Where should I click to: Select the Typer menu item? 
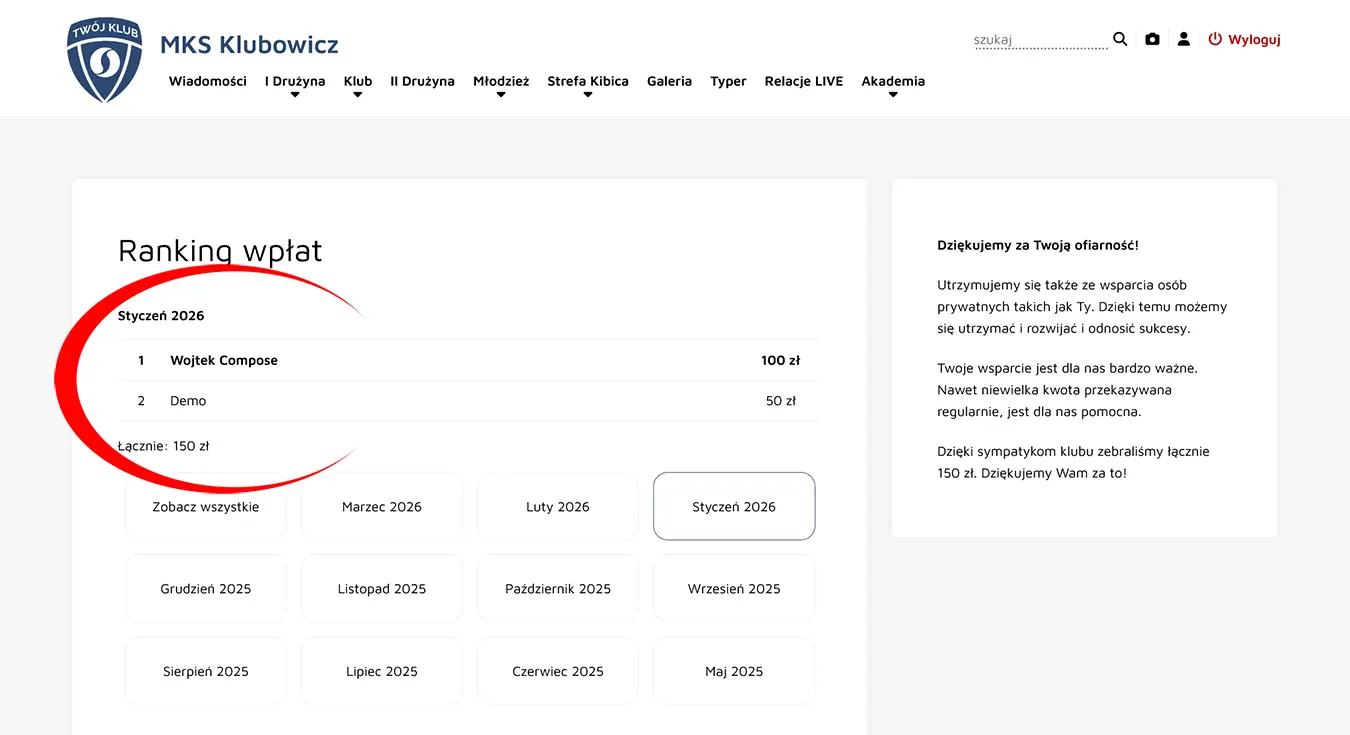(728, 81)
